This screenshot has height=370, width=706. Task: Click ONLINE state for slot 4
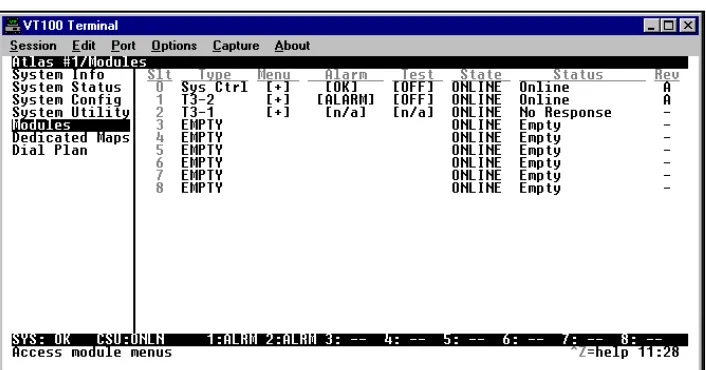[x=476, y=138]
